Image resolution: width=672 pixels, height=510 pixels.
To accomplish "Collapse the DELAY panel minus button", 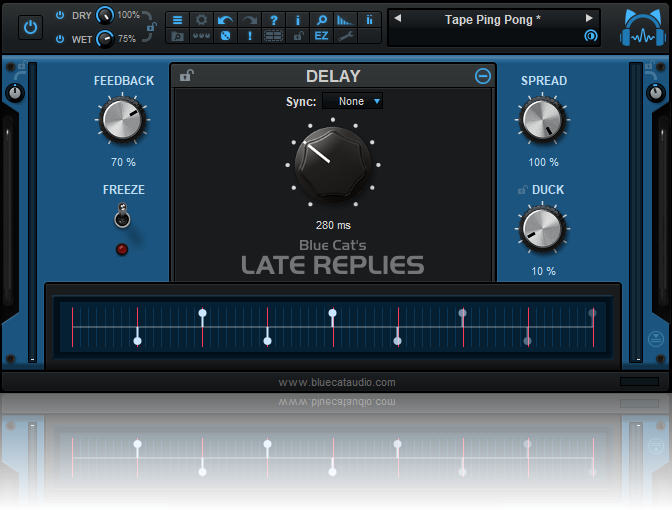I will click(483, 76).
